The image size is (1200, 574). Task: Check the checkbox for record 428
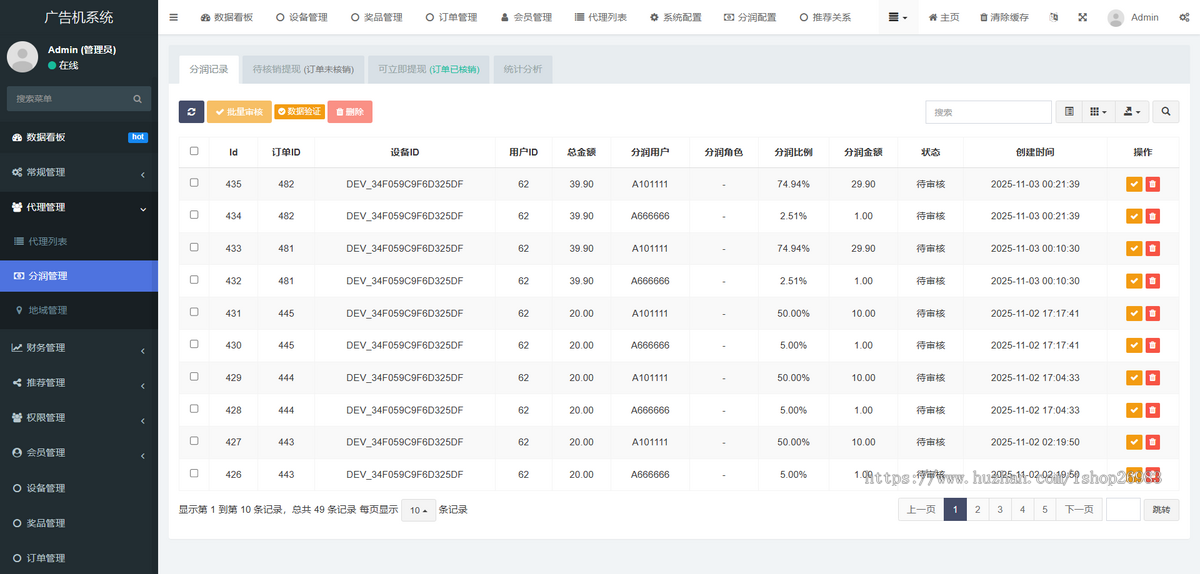194,409
